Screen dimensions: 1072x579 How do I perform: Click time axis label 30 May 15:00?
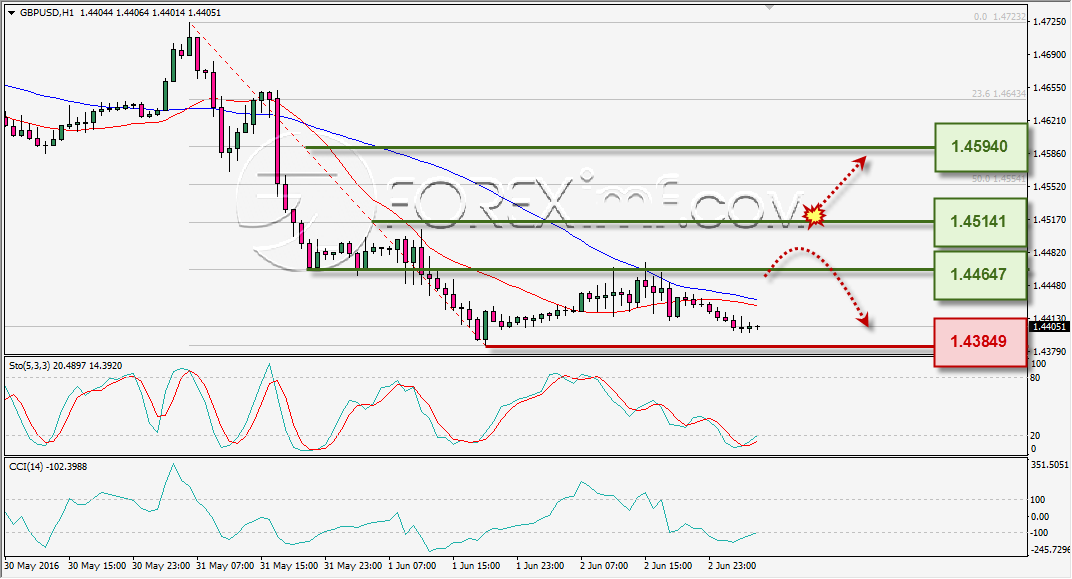97,566
